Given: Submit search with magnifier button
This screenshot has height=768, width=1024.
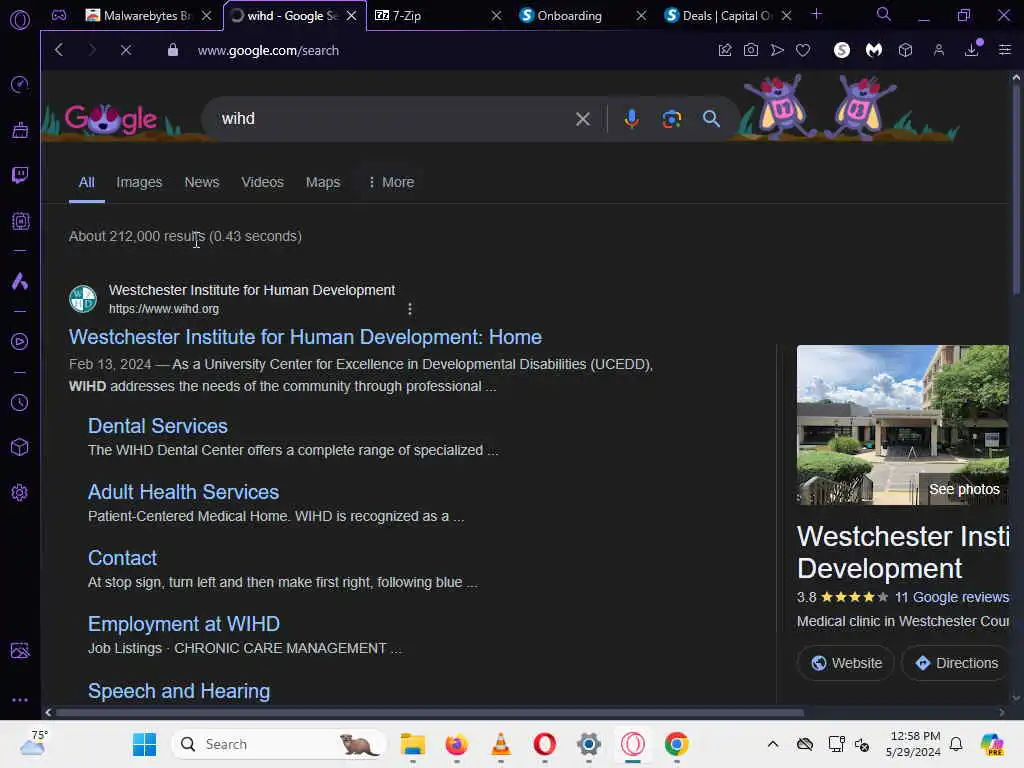Looking at the screenshot, I should point(711,119).
